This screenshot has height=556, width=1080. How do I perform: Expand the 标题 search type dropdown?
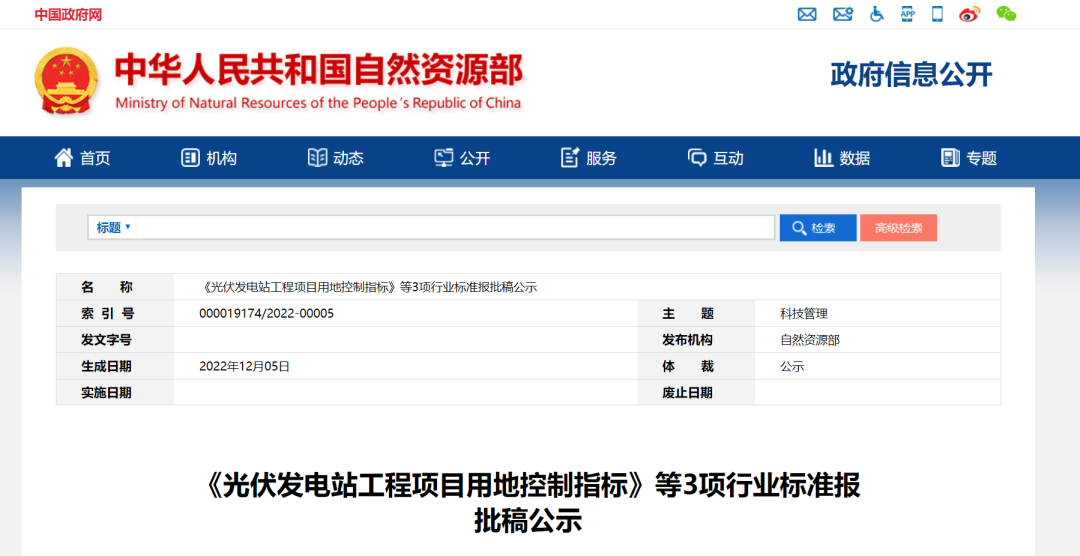[x=113, y=227]
